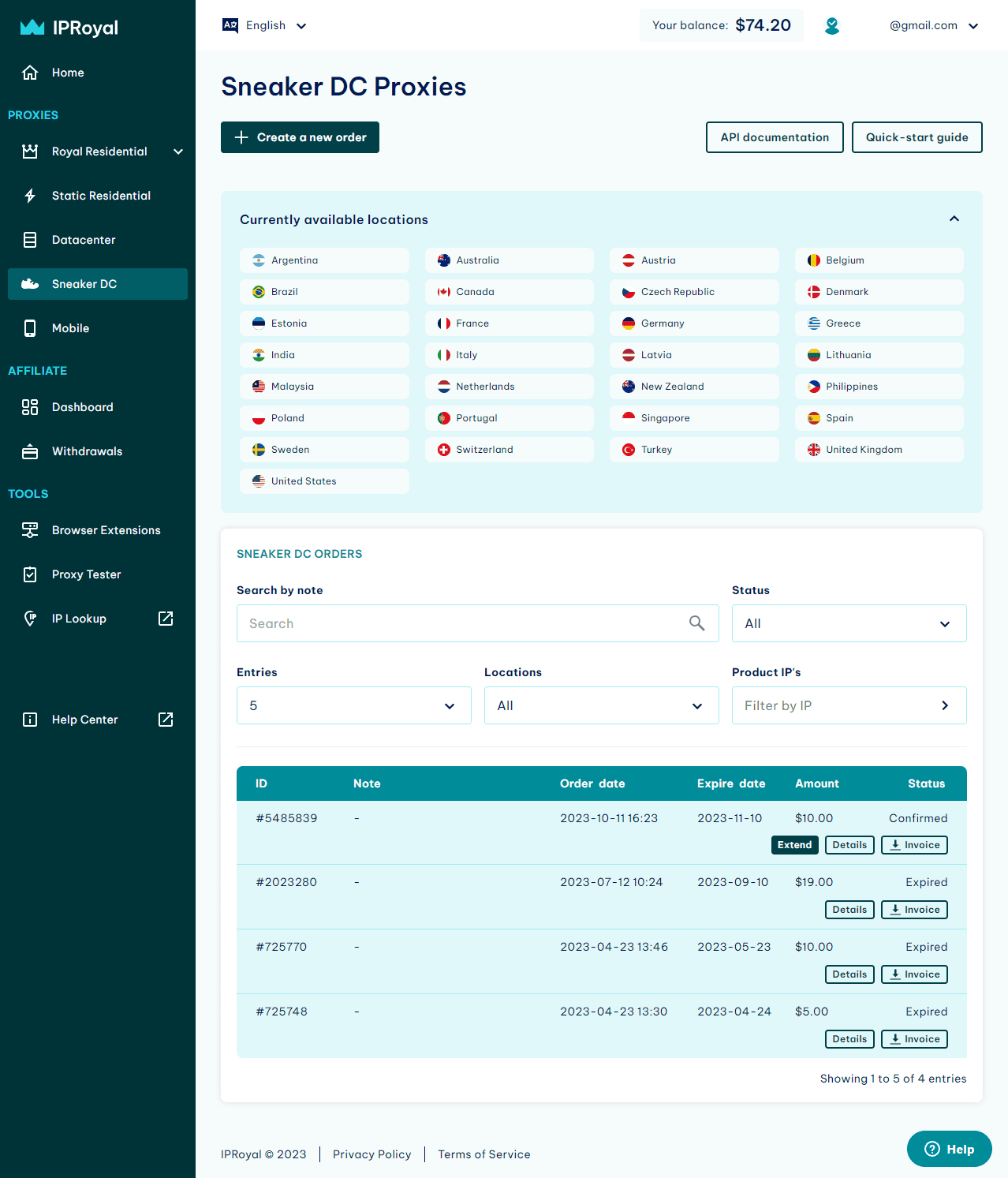Open the Datacenter proxies page
This screenshot has width=1008, height=1178.
tap(98, 240)
